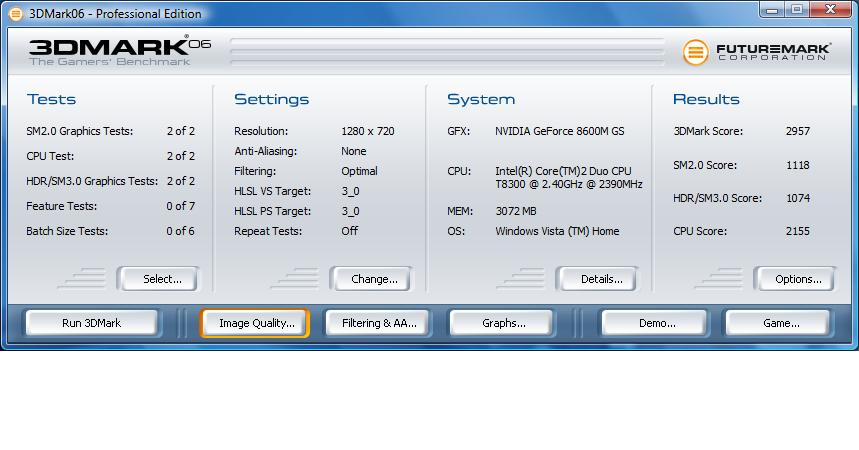Image resolution: width=859 pixels, height=450 pixels.
Task: Click the 3DMark Score value 2957
Action: (x=798, y=131)
